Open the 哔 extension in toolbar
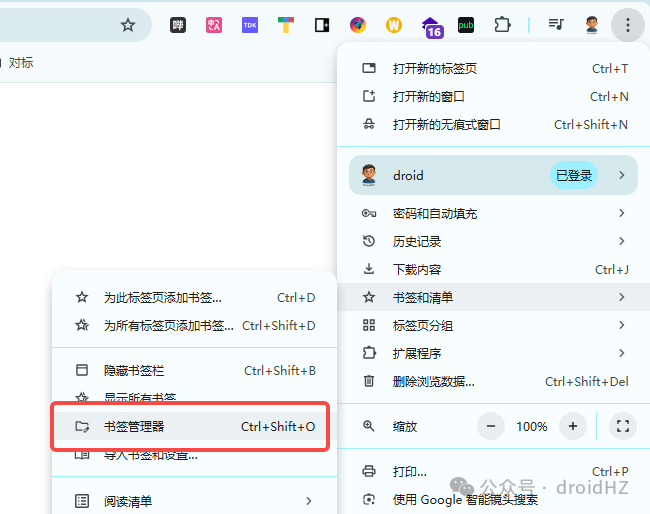 (178, 25)
